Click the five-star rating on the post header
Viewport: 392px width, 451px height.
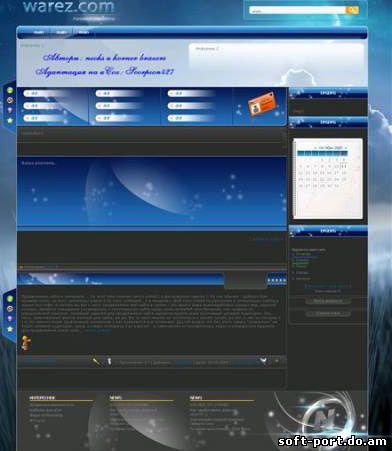[277, 280]
